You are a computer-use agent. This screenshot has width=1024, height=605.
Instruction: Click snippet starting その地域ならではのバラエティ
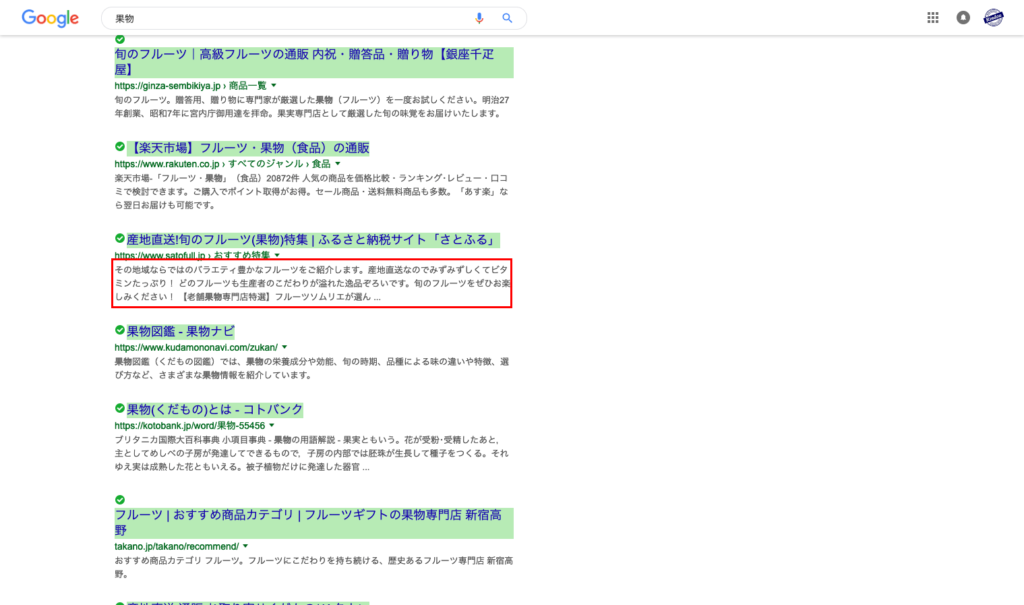click(x=312, y=283)
